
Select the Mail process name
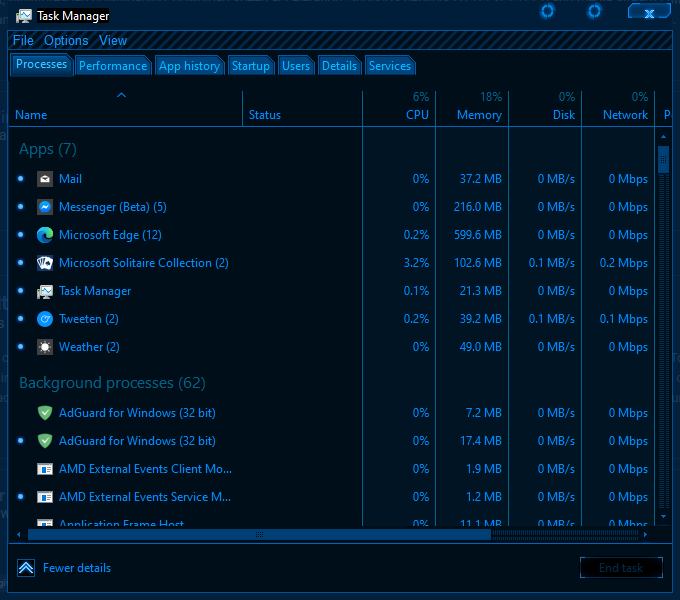click(70, 179)
